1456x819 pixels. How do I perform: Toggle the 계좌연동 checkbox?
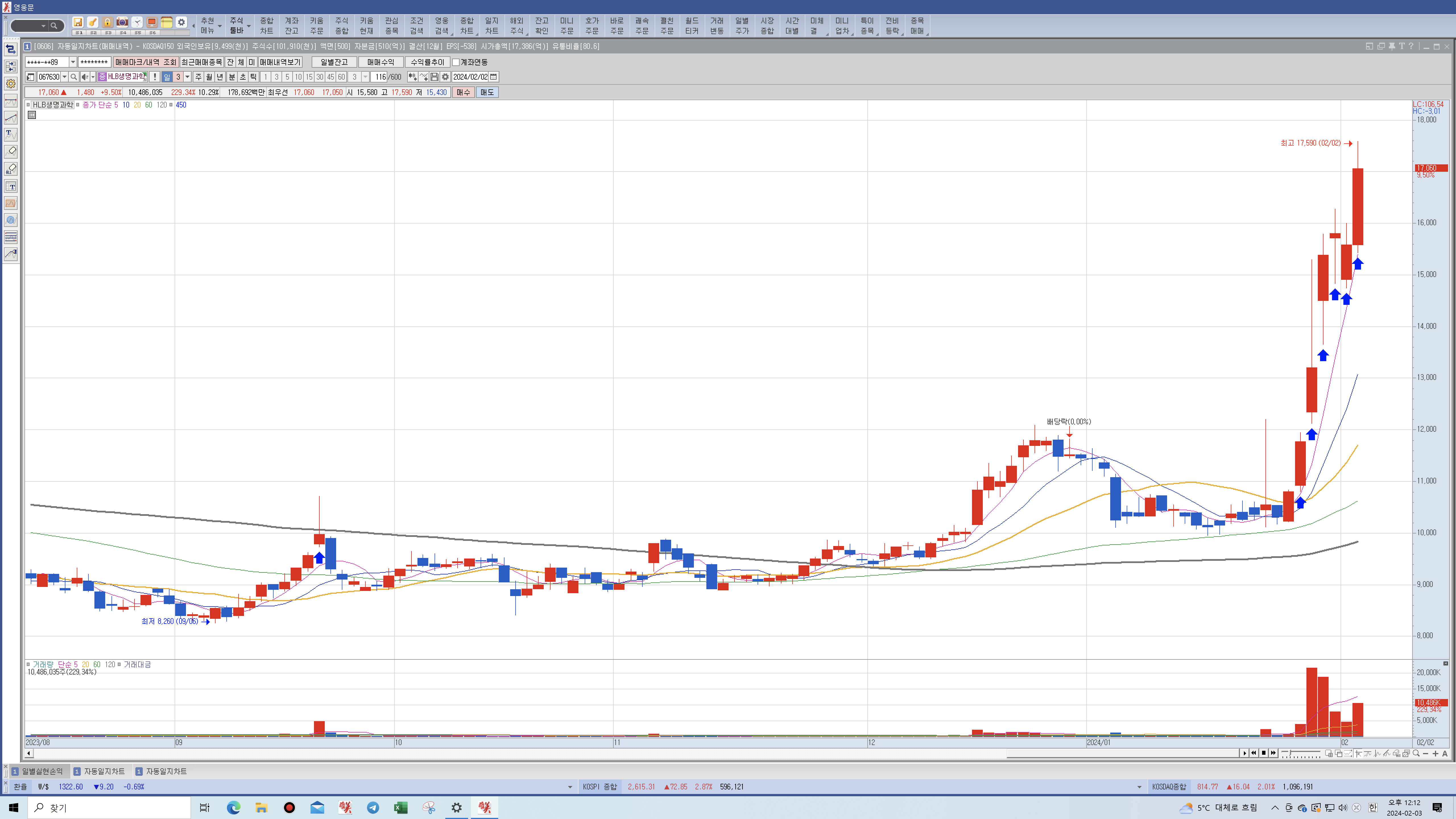click(x=456, y=62)
